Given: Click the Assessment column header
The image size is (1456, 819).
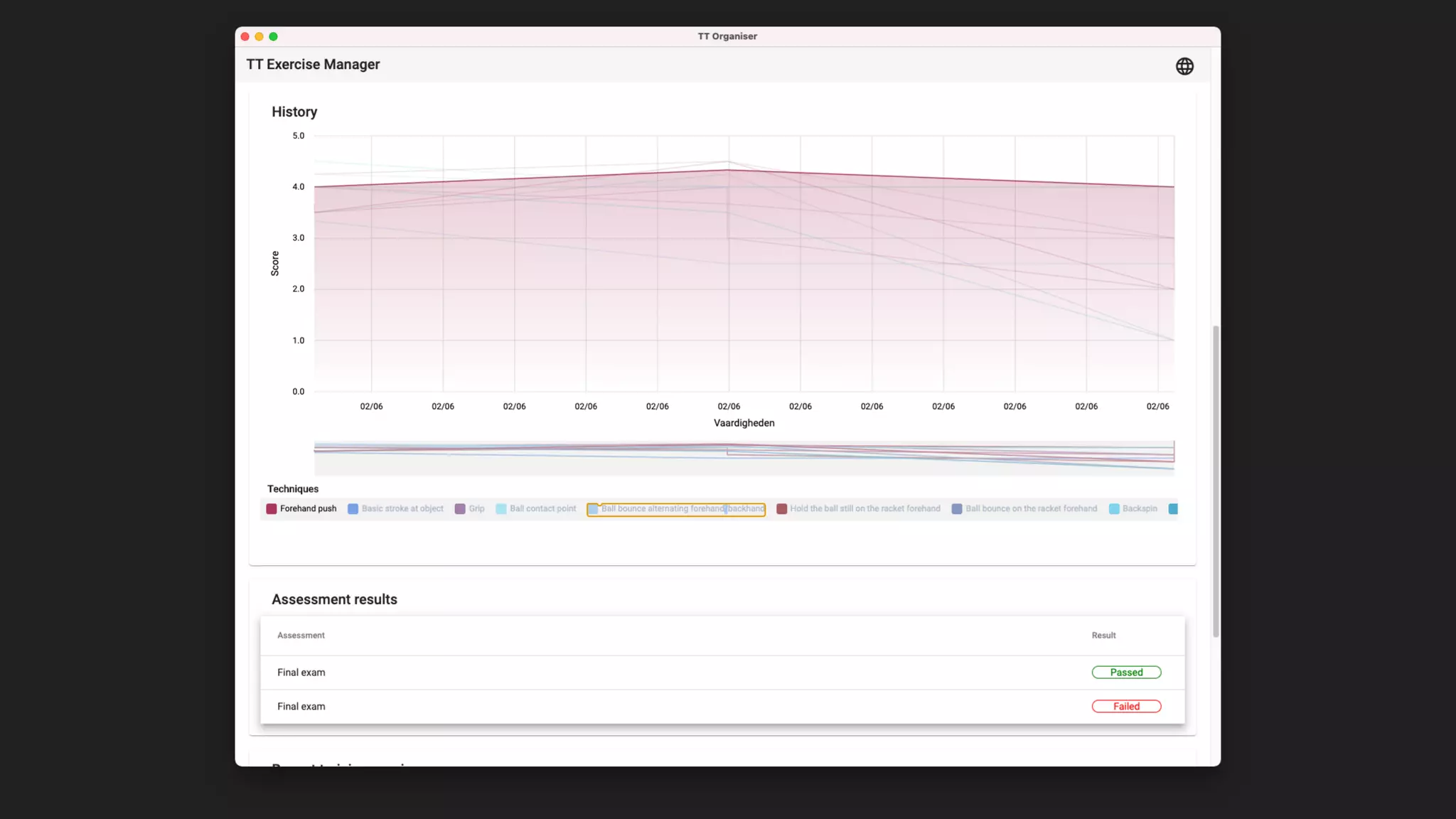Looking at the screenshot, I should coord(301,636).
